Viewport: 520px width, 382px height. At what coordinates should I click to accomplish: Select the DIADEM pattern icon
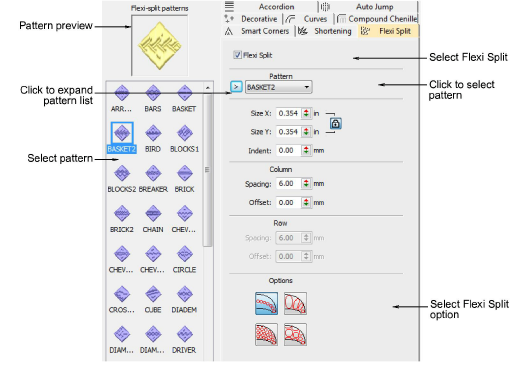point(184,294)
